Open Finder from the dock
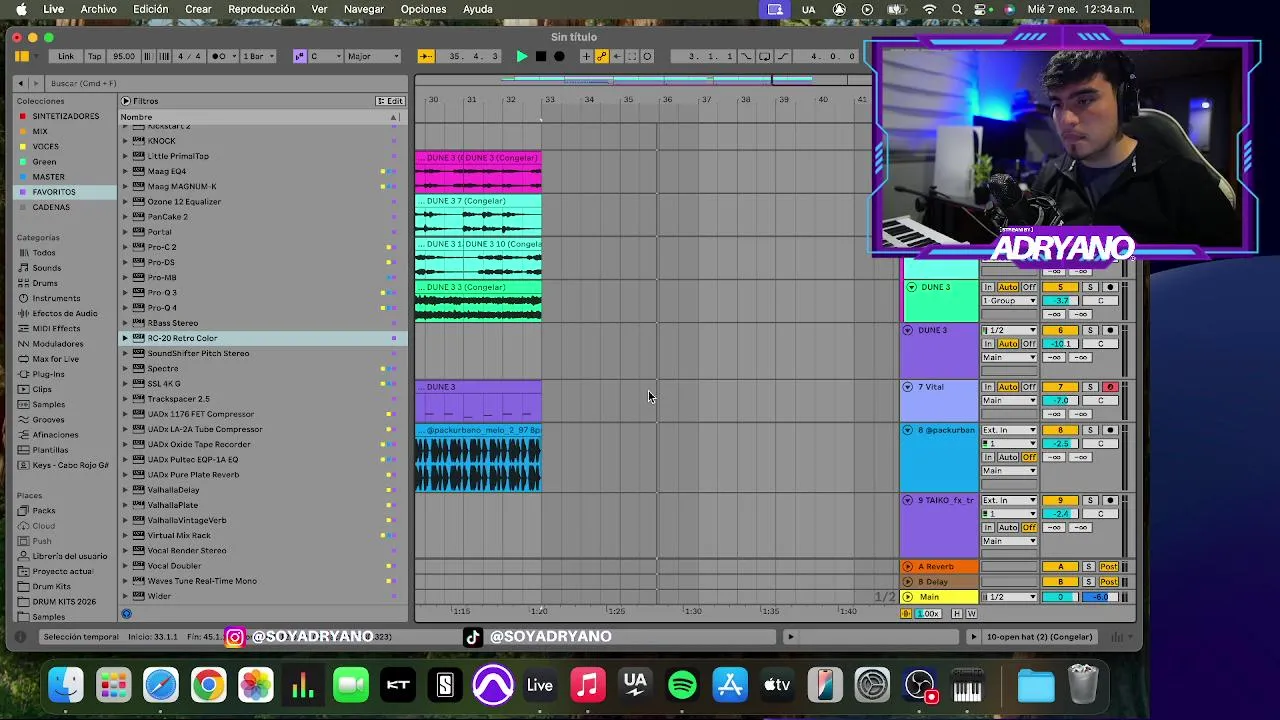This screenshot has height=720, width=1280. click(x=66, y=685)
